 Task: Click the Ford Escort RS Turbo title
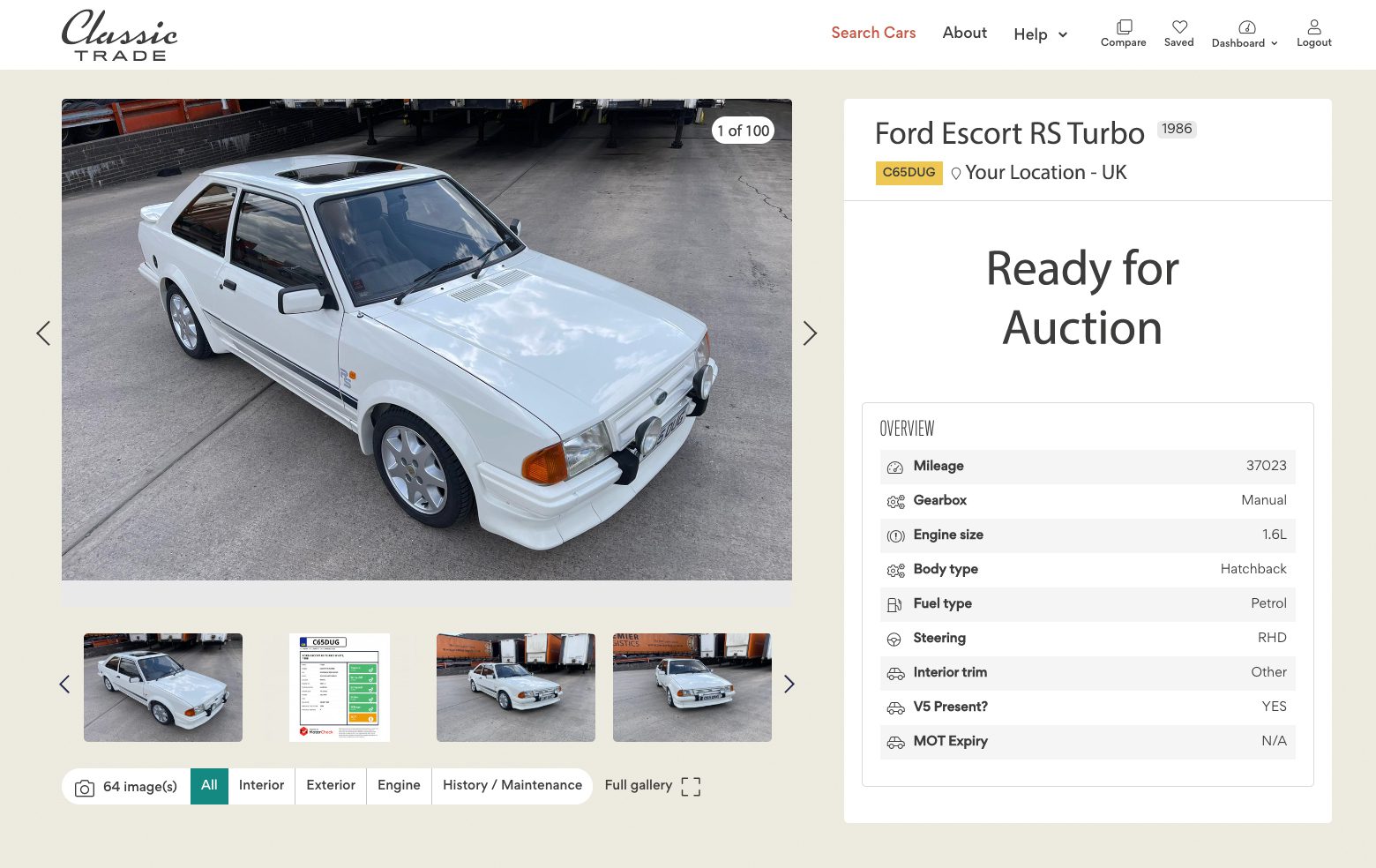pos(1010,133)
